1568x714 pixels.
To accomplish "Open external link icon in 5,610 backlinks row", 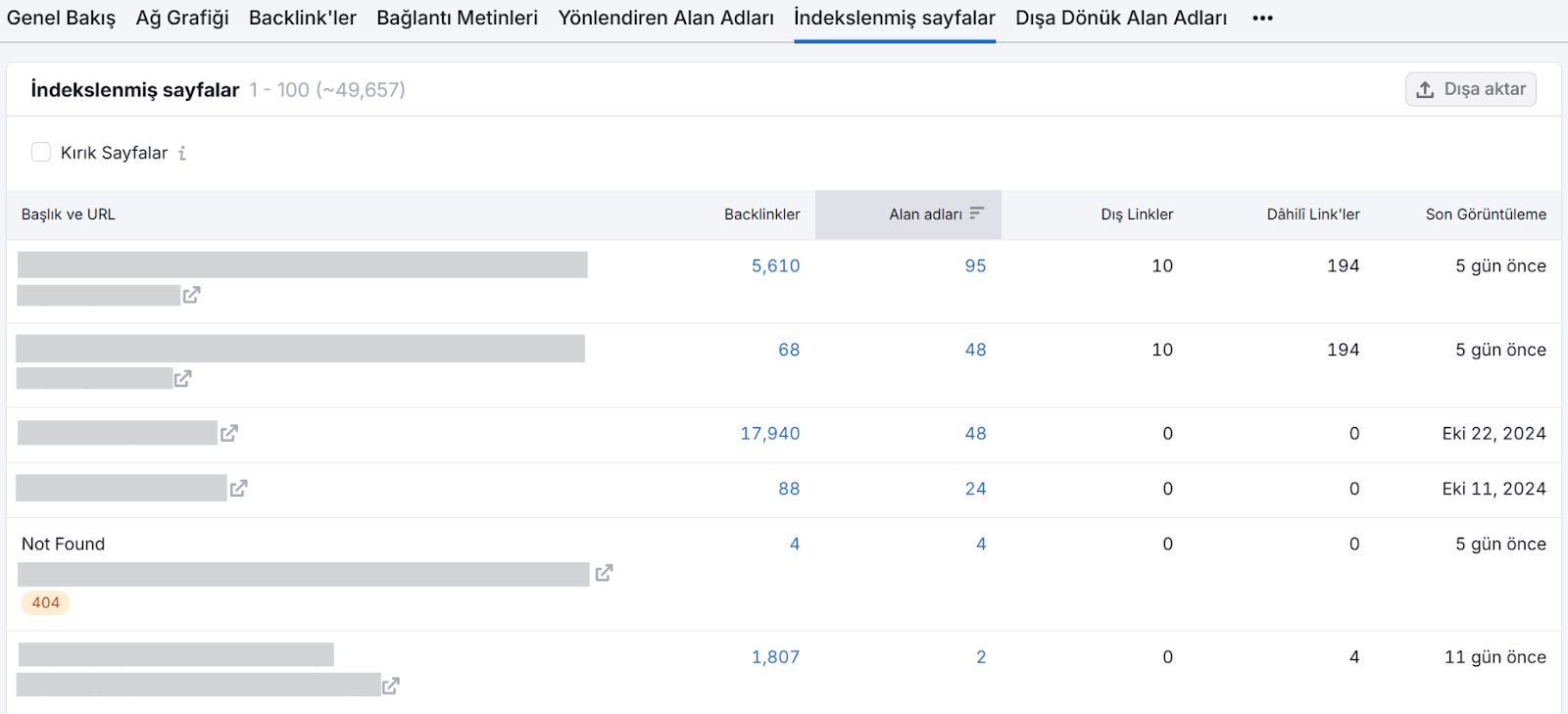I will (x=191, y=295).
